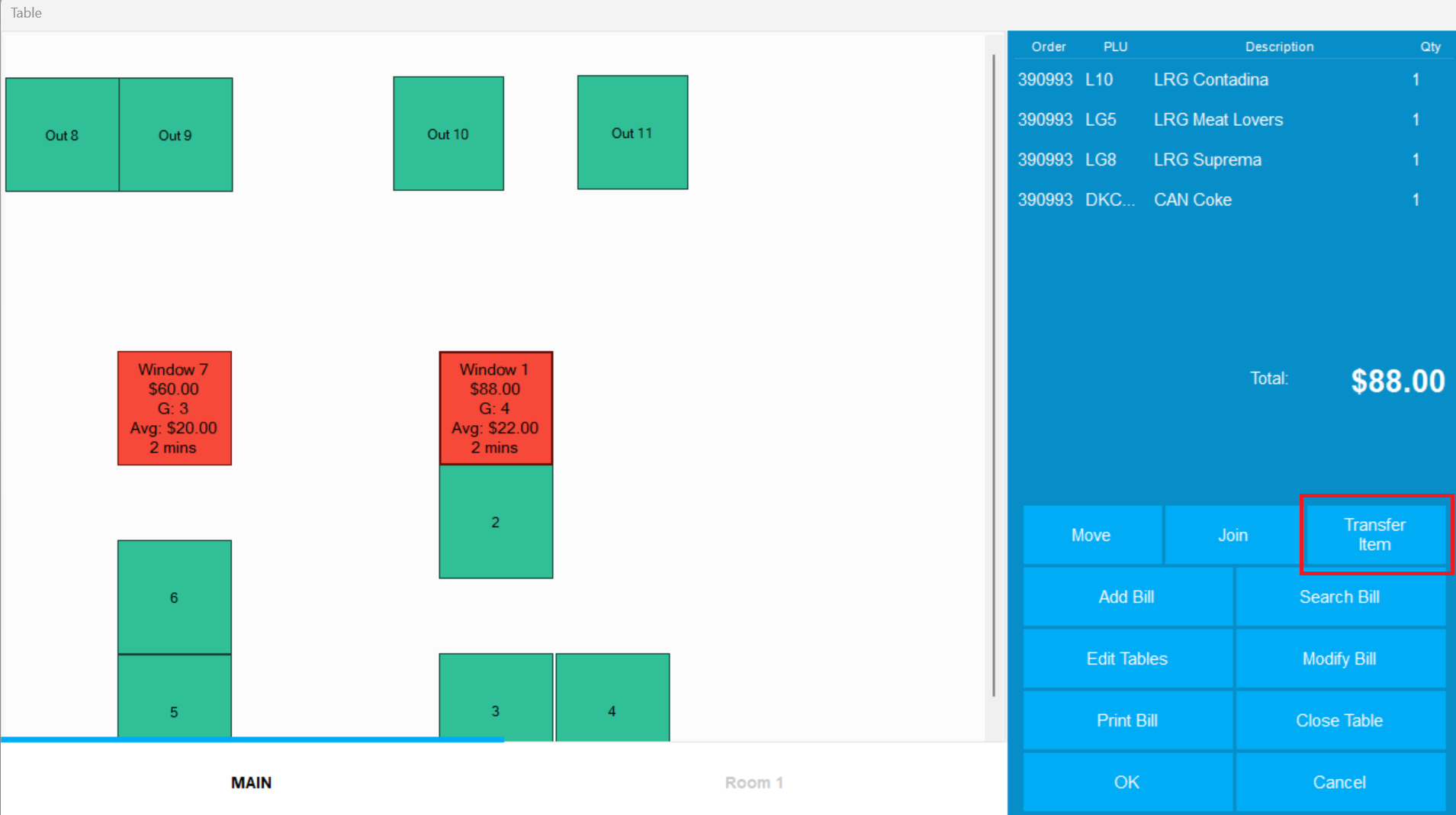1456x815 pixels.
Task: Select the Window 1 occupied table
Action: (495, 408)
